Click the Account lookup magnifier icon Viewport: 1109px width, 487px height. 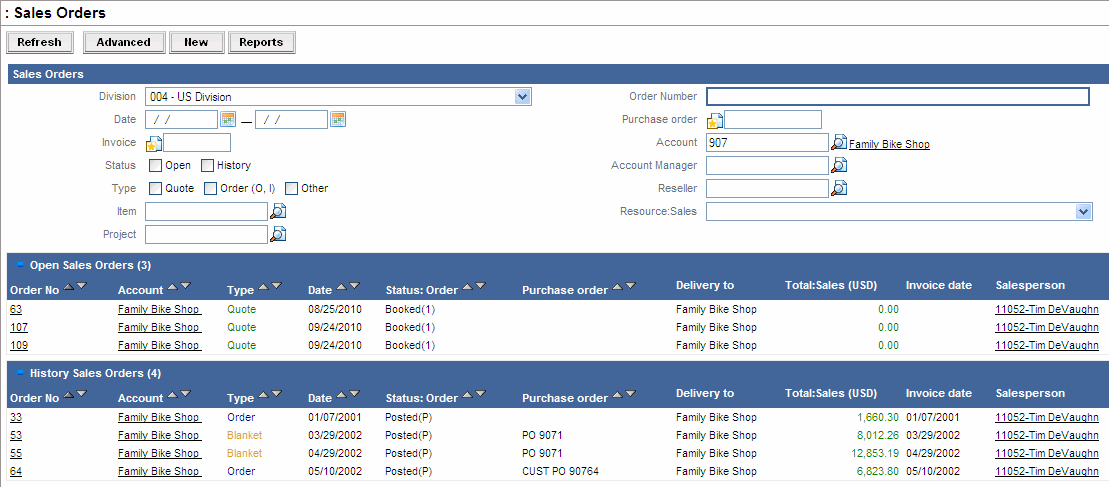pyautogui.click(x=839, y=143)
